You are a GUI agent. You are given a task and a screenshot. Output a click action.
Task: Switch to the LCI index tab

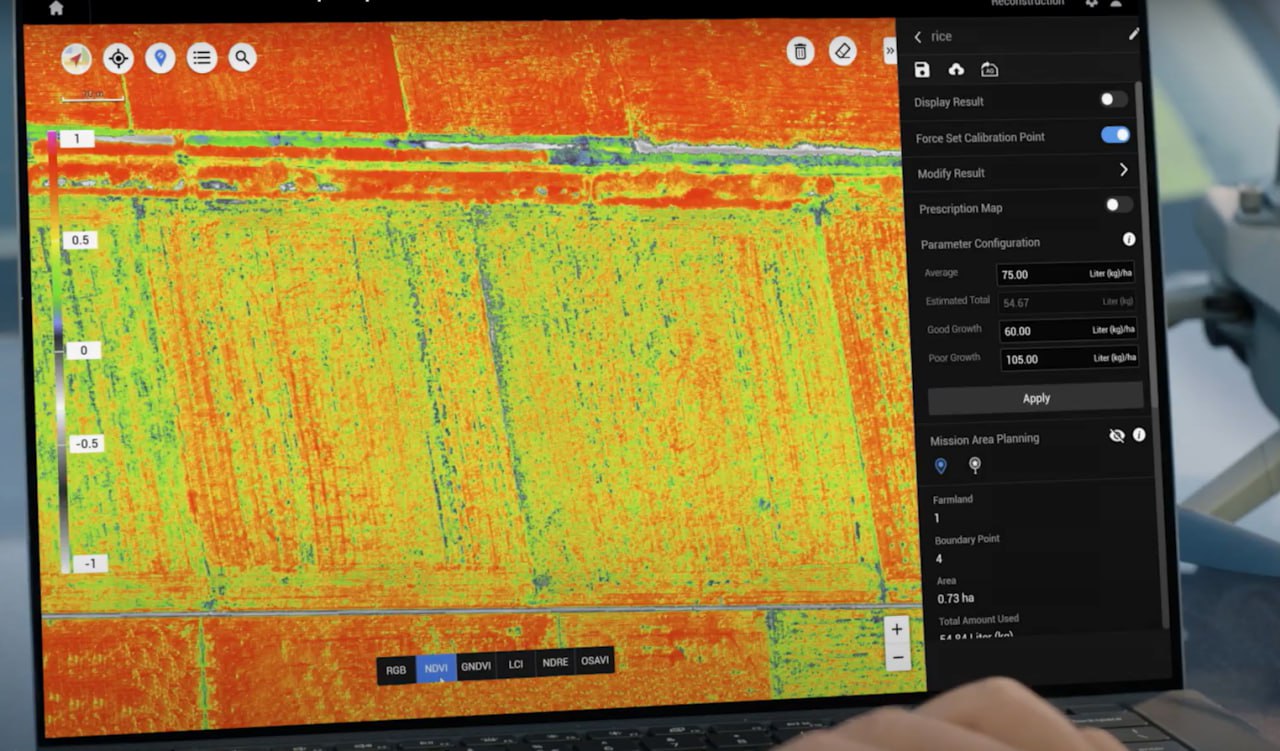click(516, 664)
